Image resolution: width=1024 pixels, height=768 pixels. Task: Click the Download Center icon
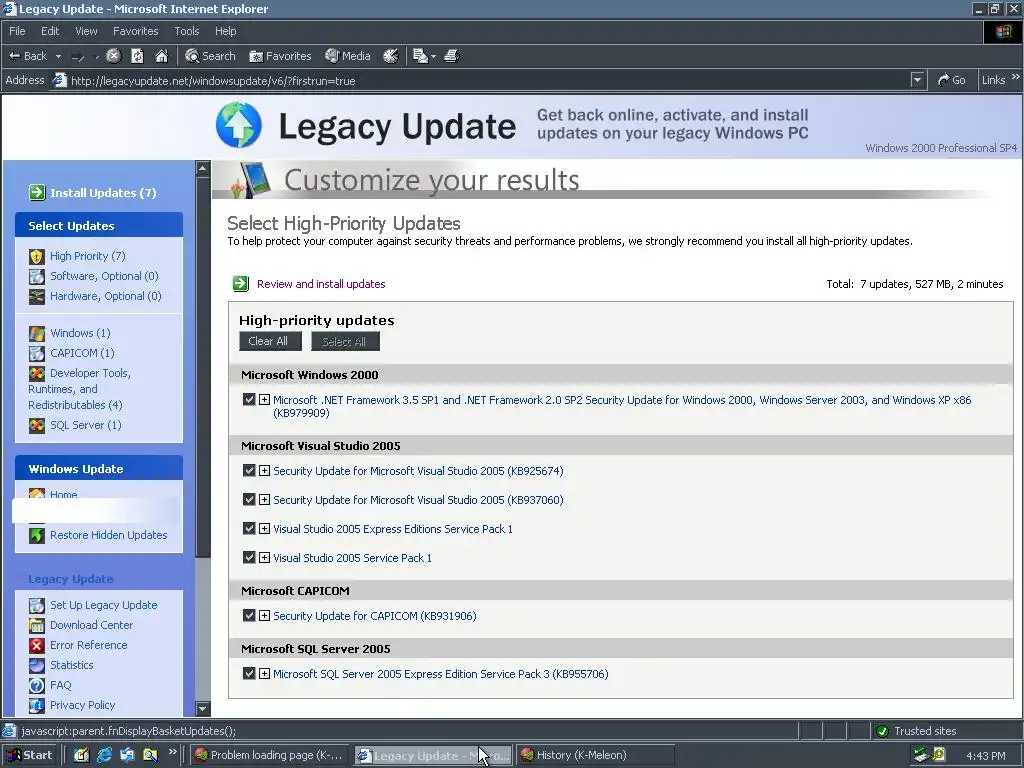[37, 626]
